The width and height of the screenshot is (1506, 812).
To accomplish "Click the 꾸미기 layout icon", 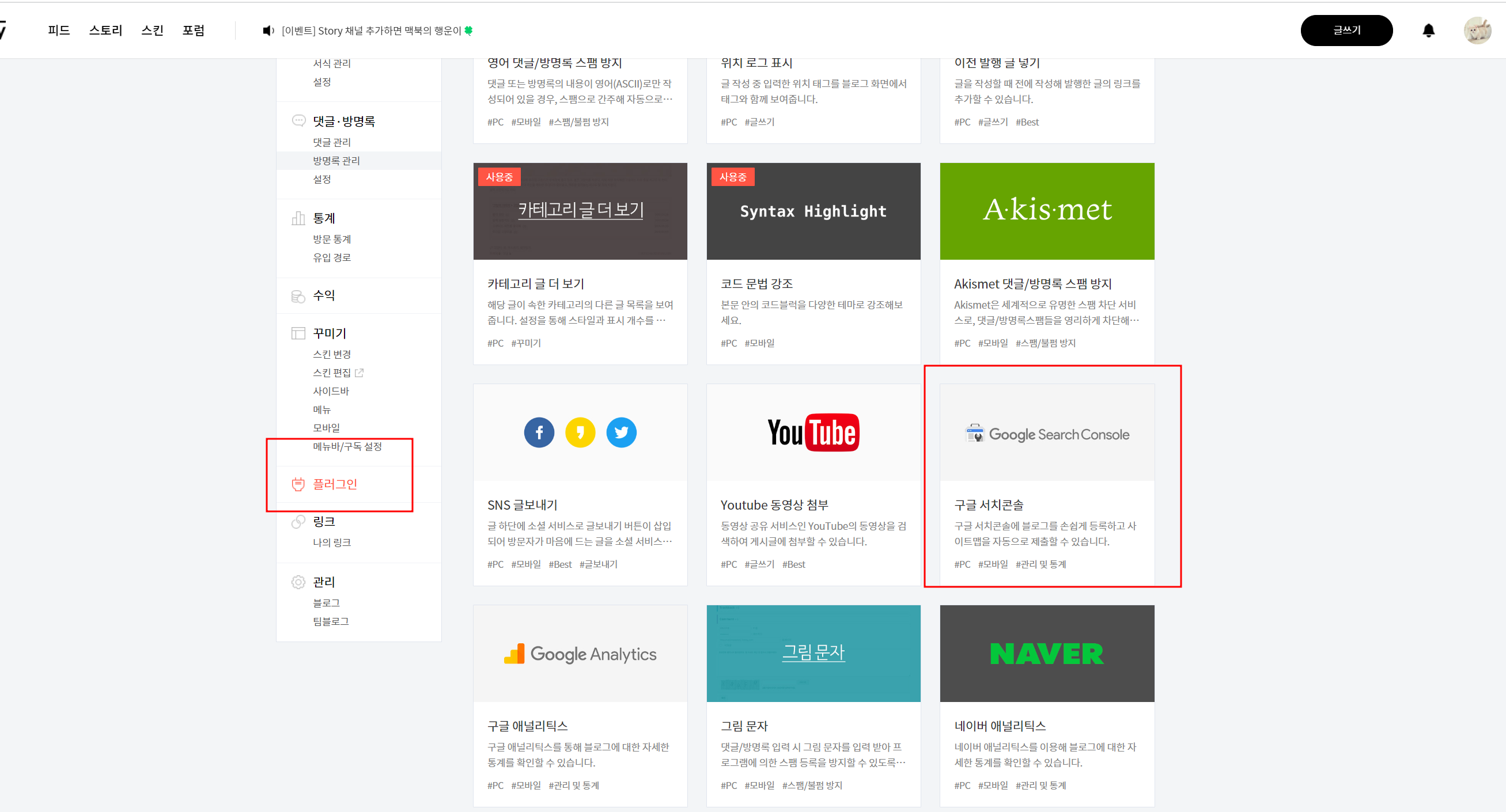I will point(298,333).
